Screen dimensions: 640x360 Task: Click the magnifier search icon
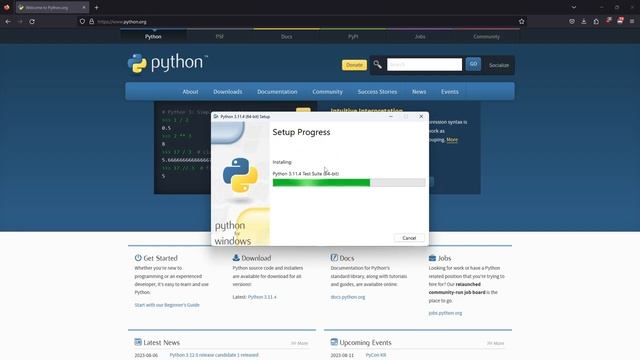(x=378, y=64)
